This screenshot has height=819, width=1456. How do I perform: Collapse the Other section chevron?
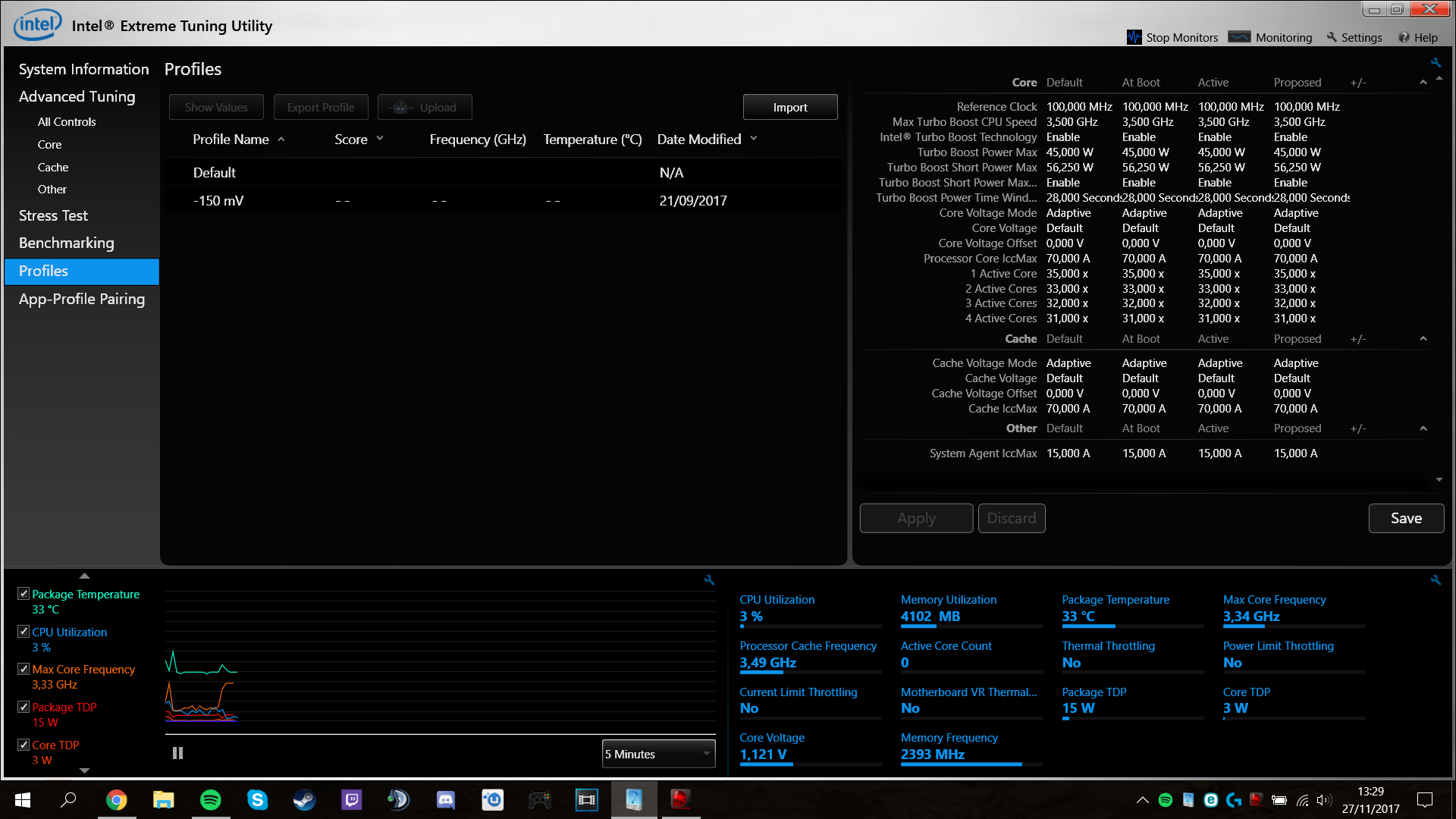click(x=1423, y=428)
